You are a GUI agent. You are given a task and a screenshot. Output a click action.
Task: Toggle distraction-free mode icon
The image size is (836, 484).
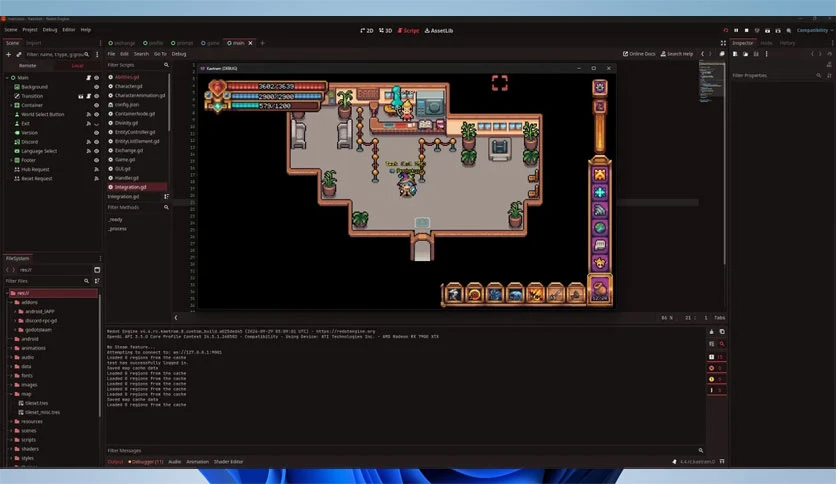723,43
